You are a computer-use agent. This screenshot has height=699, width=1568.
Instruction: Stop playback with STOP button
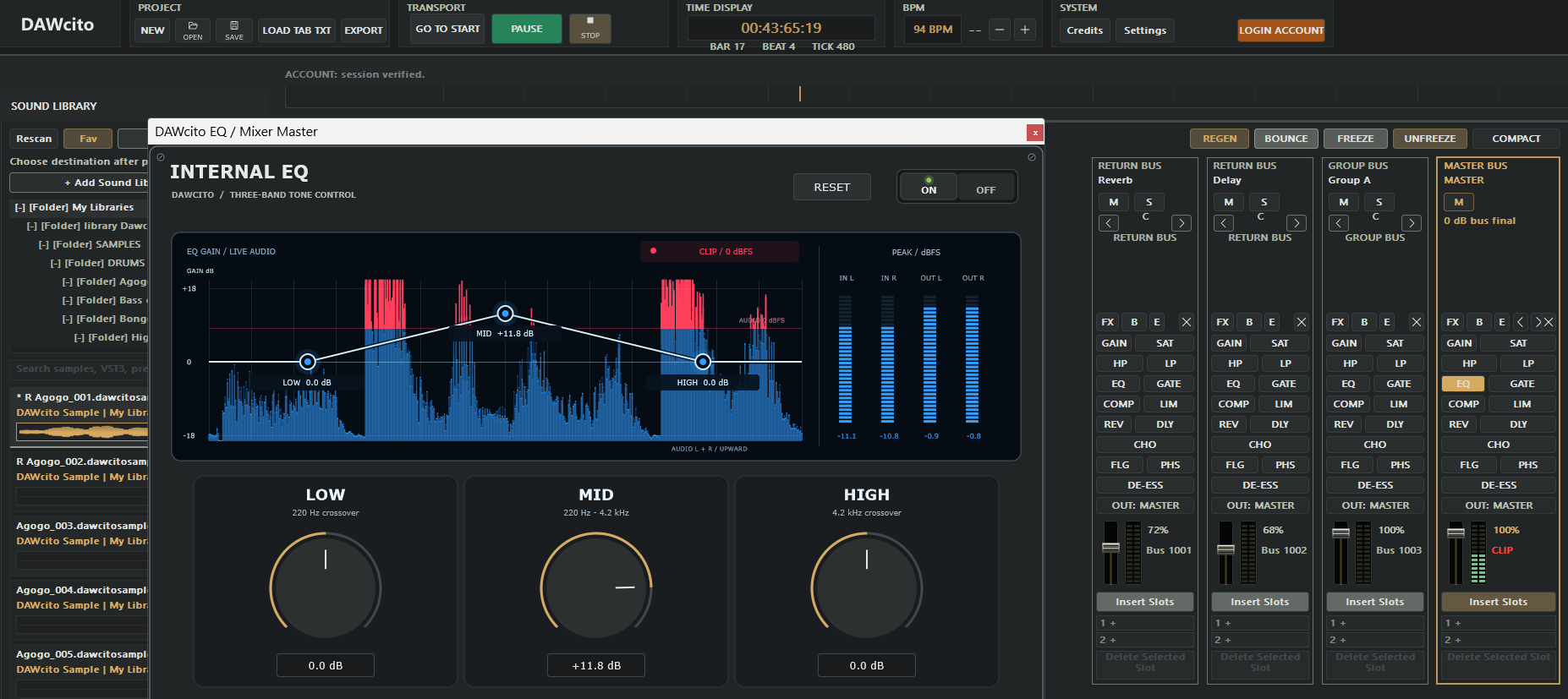[x=590, y=29]
